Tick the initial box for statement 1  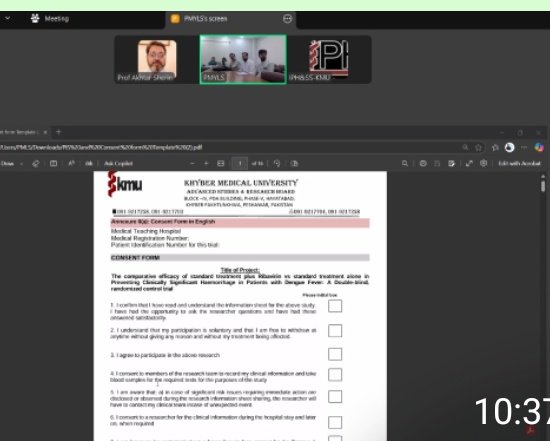click(335, 306)
